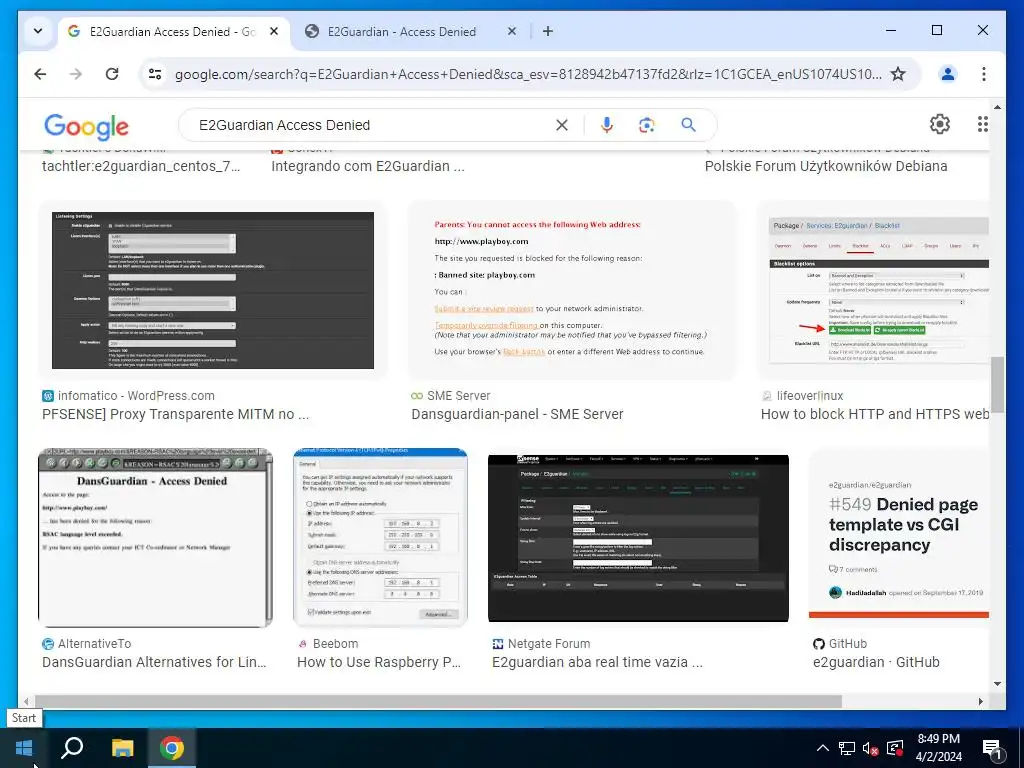The image size is (1024, 768).
Task: Open the Chrome profile icon
Action: [x=948, y=74]
